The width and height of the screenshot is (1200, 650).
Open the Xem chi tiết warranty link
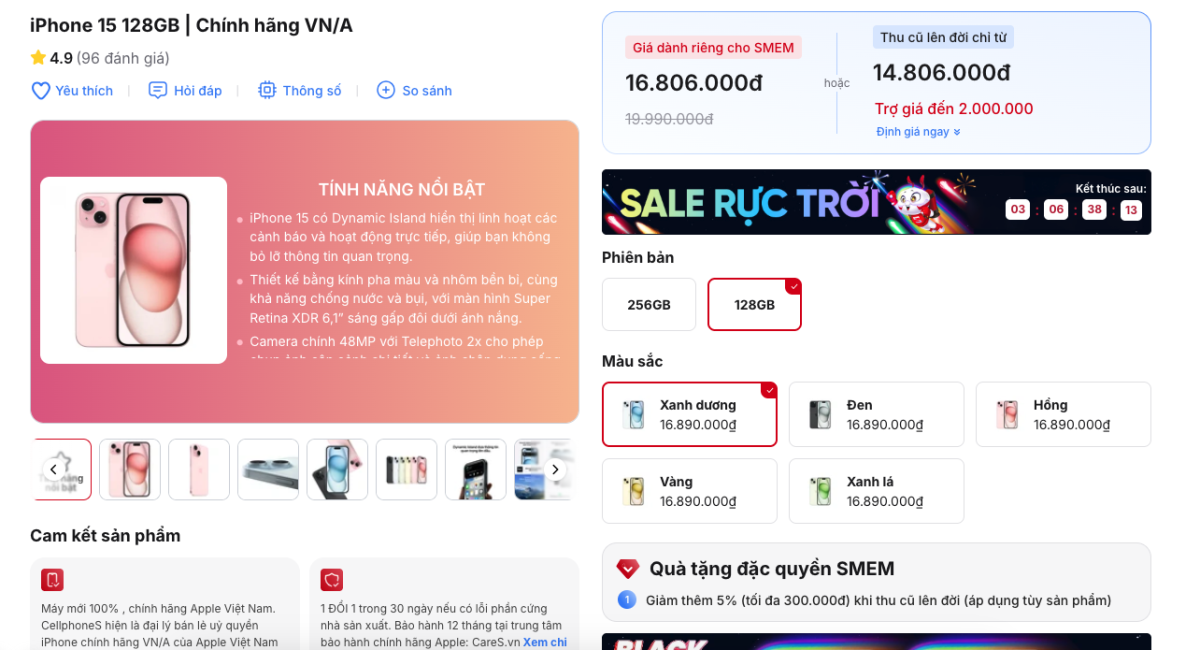(545, 642)
